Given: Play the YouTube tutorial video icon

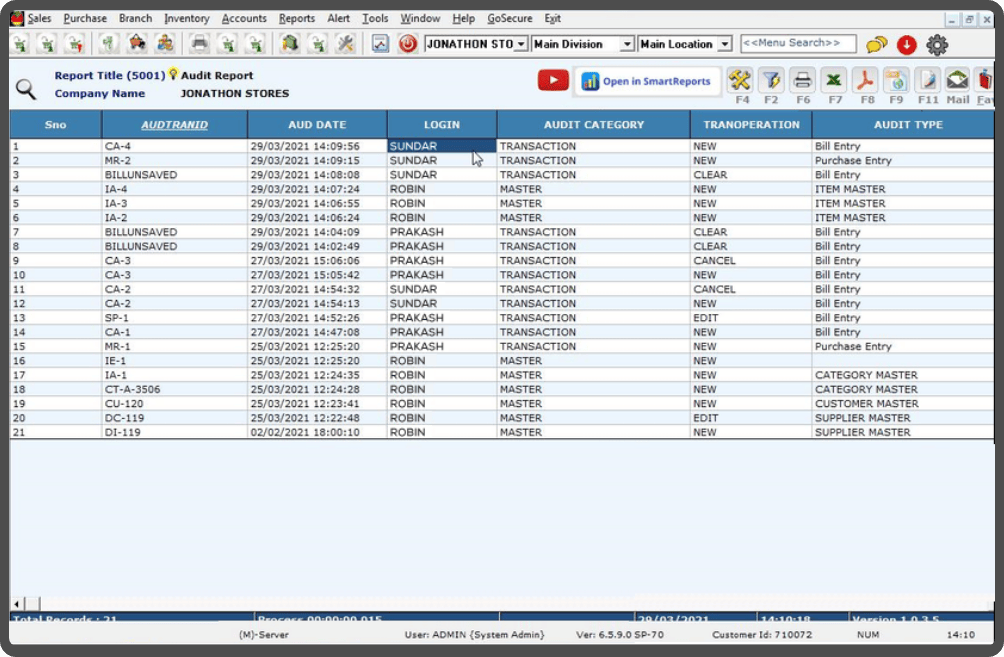Looking at the screenshot, I should pyautogui.click(x=552, y=80).
